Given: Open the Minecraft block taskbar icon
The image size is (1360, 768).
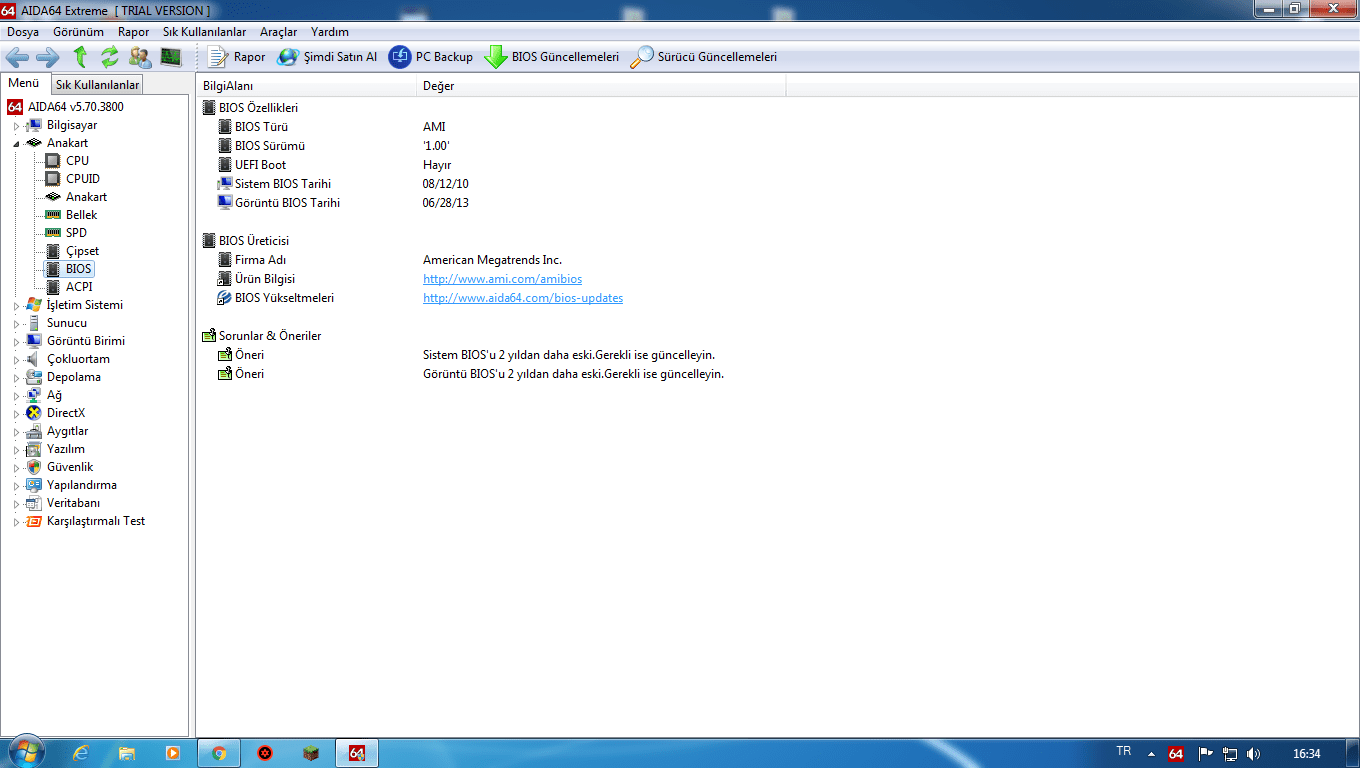Looking at the screenshot, I should 311,753.
